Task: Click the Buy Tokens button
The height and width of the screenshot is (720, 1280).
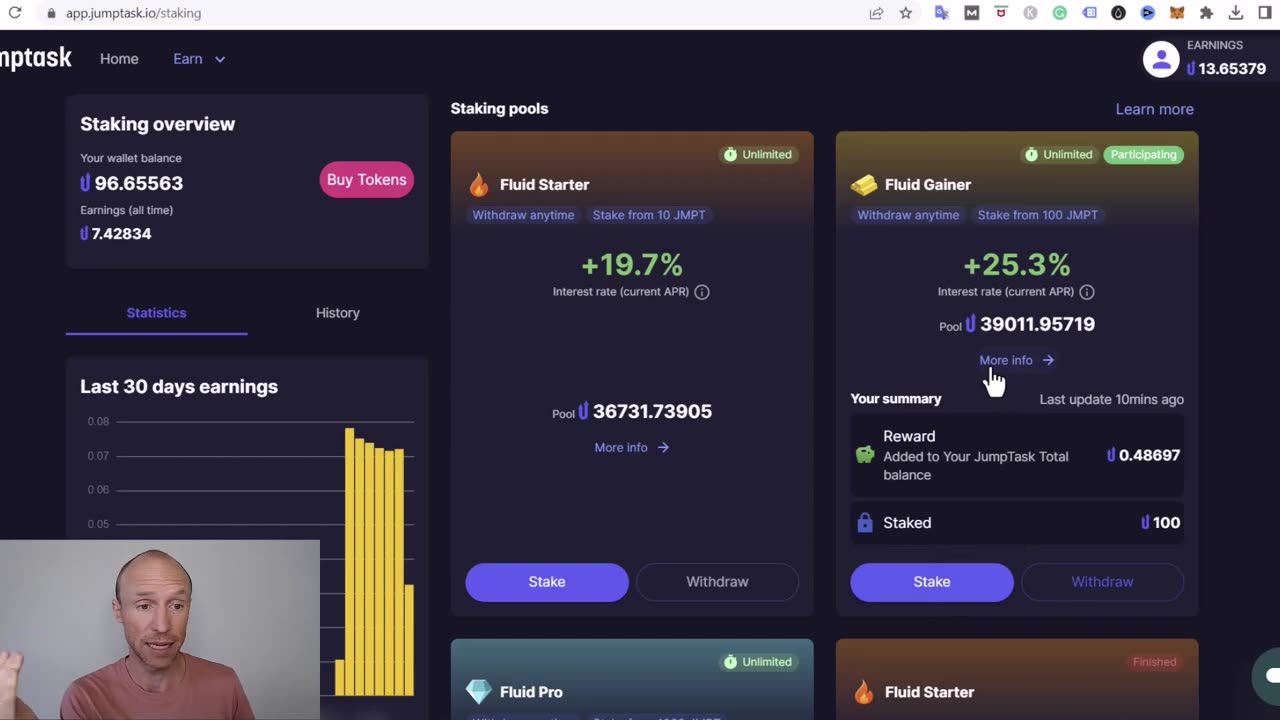Action: (x=366, y=180)
